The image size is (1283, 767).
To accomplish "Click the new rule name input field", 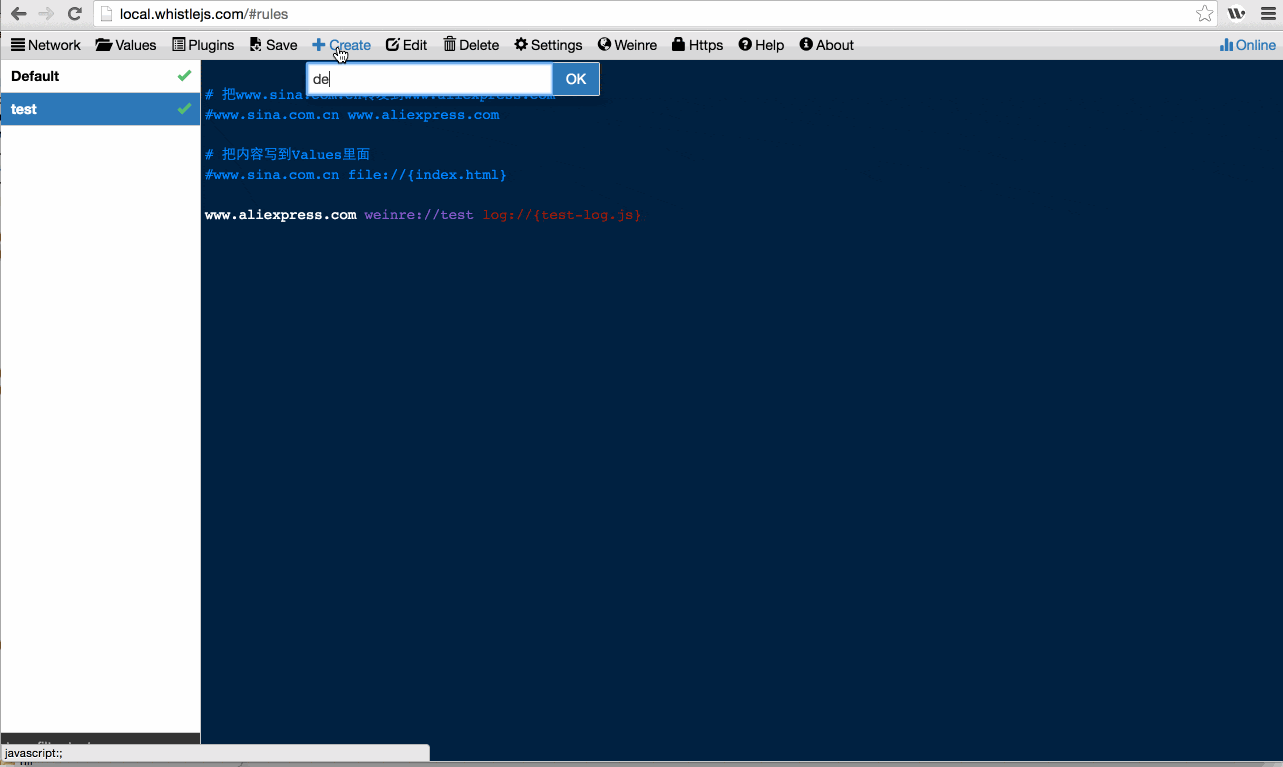I will 430,79.
